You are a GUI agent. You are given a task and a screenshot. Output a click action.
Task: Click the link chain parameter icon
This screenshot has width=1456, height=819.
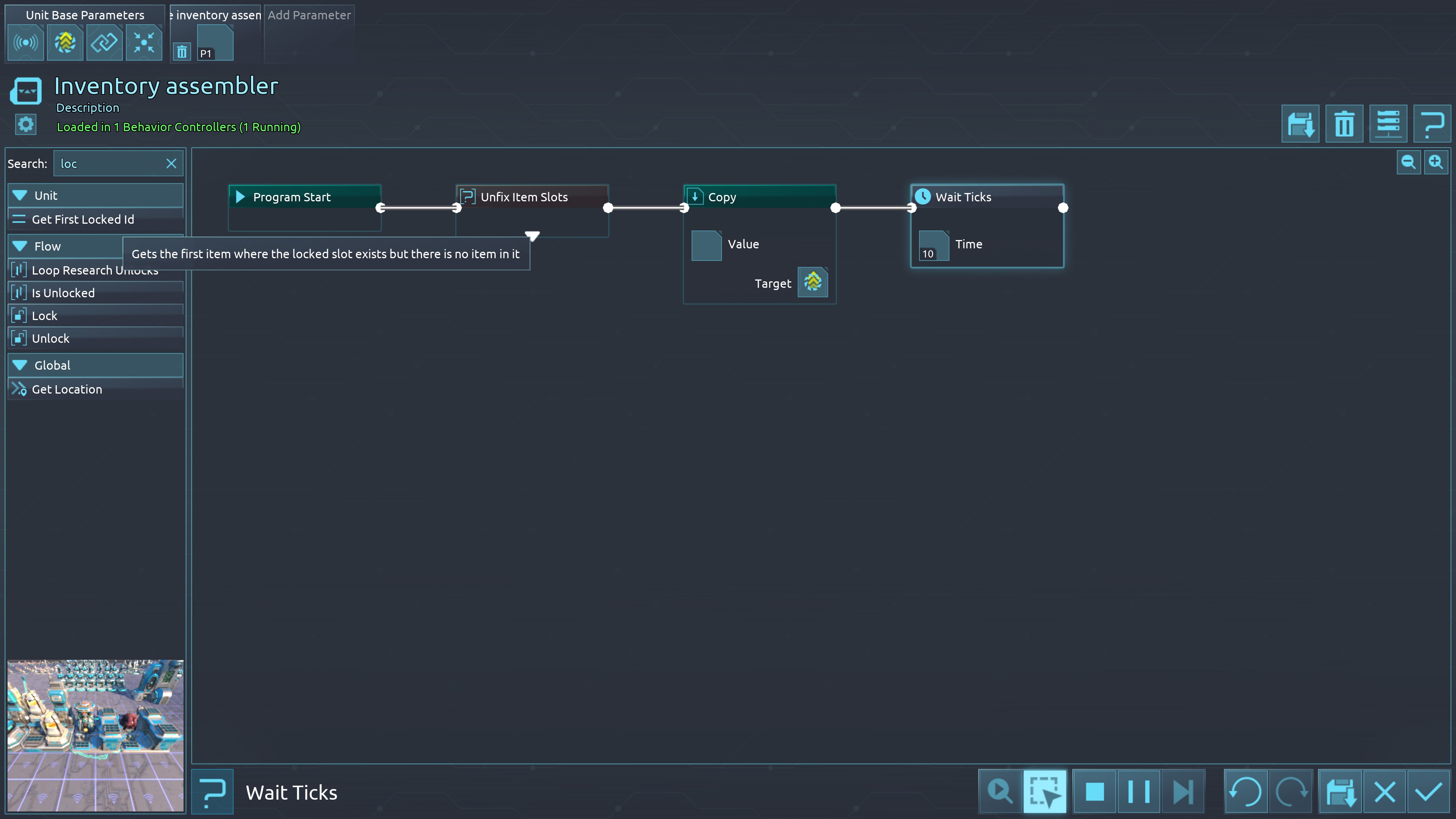104,42
